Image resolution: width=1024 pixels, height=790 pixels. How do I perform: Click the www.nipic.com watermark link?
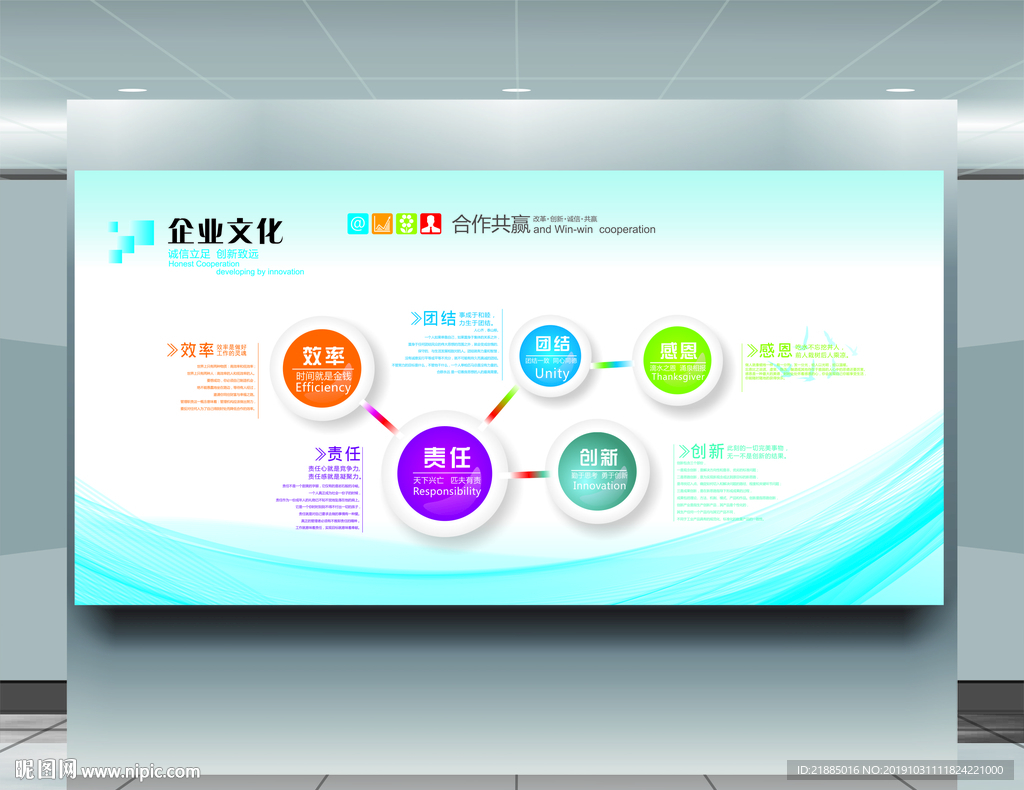pyautogui.click(x=140, y=772)
